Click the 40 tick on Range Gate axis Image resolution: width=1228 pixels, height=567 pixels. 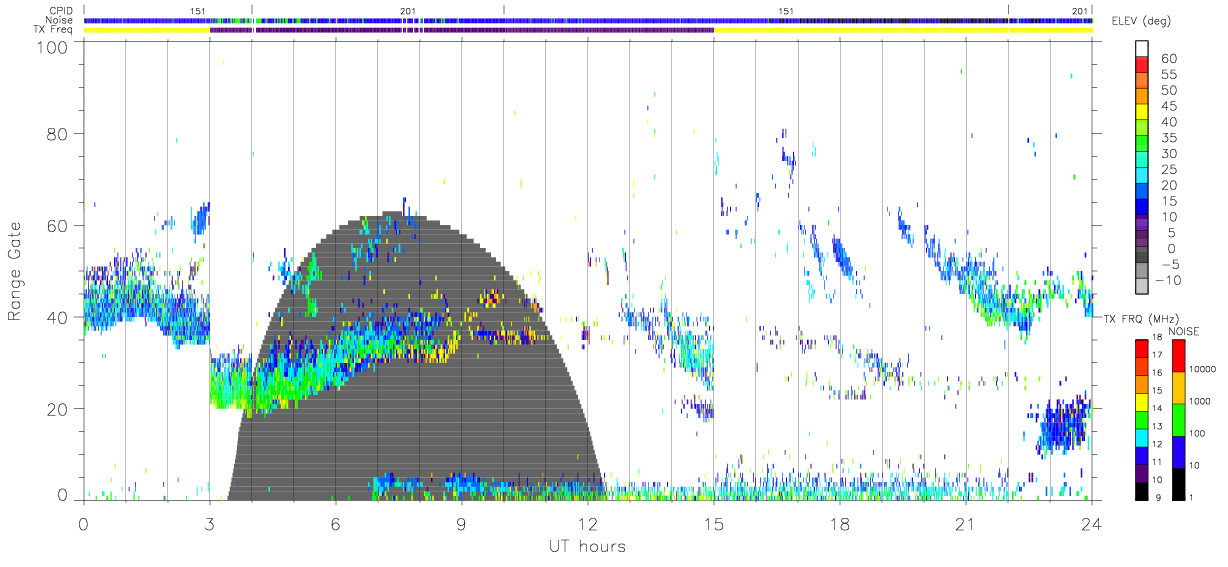click(x=56, y=318)
